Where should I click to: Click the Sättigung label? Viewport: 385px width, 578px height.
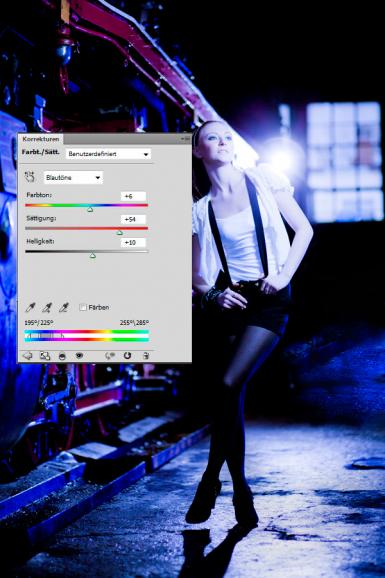[41, 218]
